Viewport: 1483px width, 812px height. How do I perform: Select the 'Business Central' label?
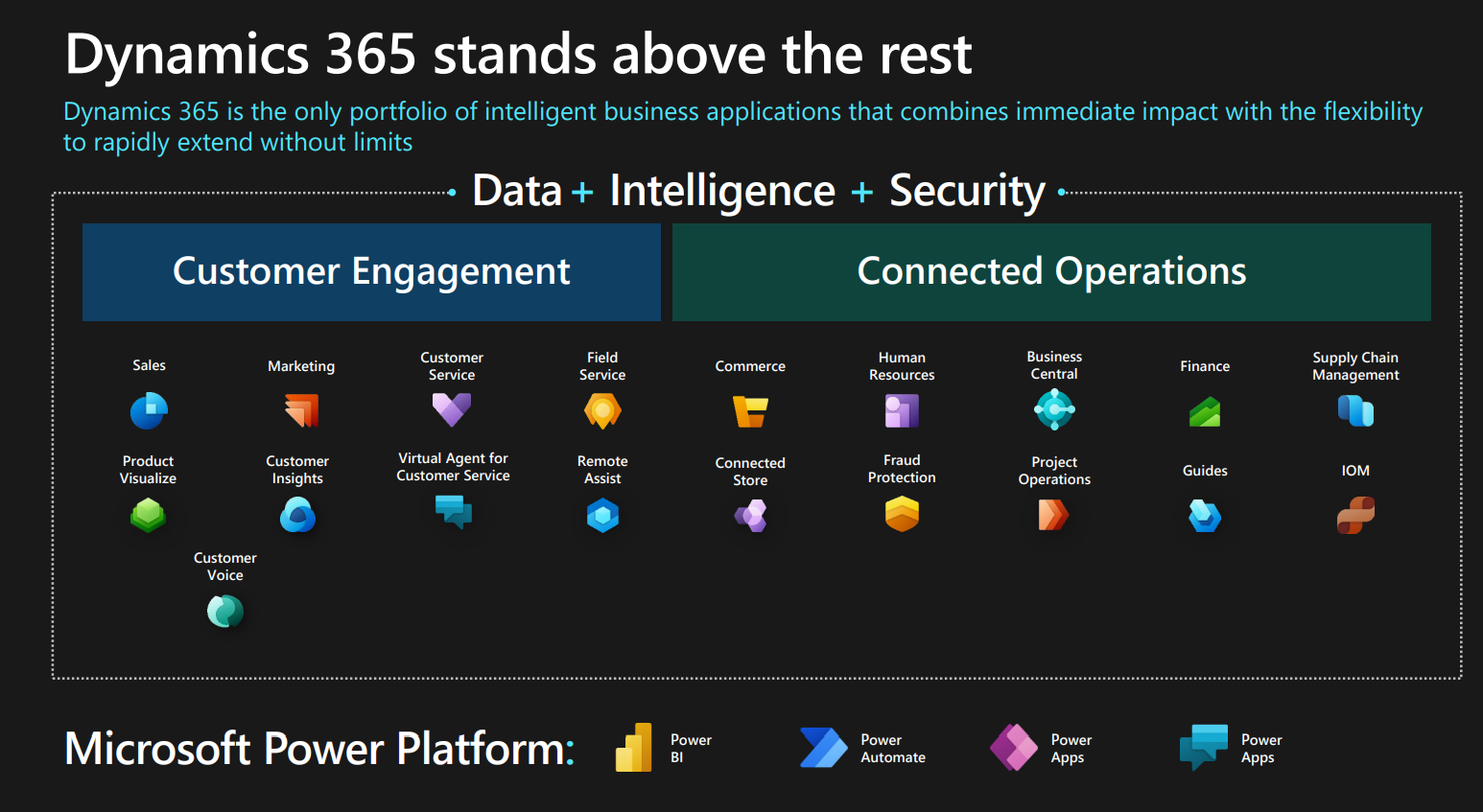(1054, 365)
